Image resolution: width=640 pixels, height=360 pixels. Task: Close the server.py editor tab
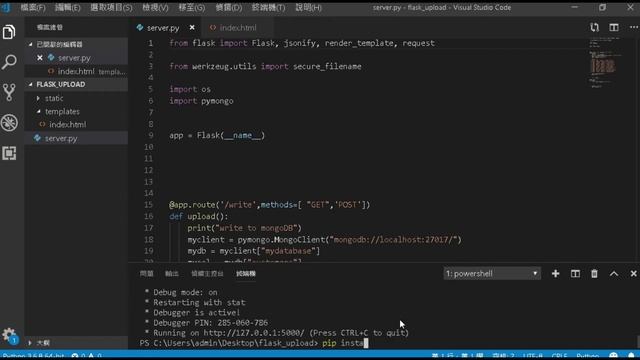coord(192,27)
